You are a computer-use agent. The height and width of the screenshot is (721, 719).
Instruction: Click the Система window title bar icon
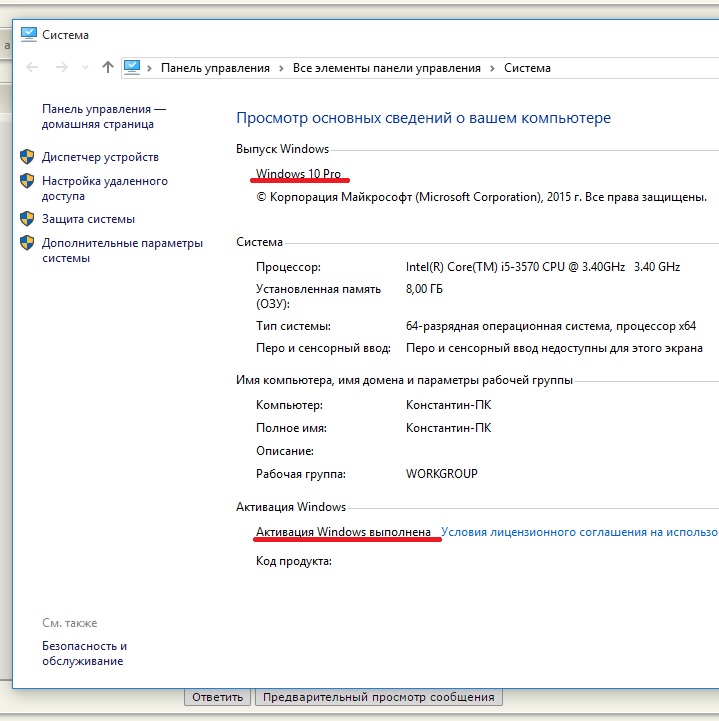coord(28,35)
